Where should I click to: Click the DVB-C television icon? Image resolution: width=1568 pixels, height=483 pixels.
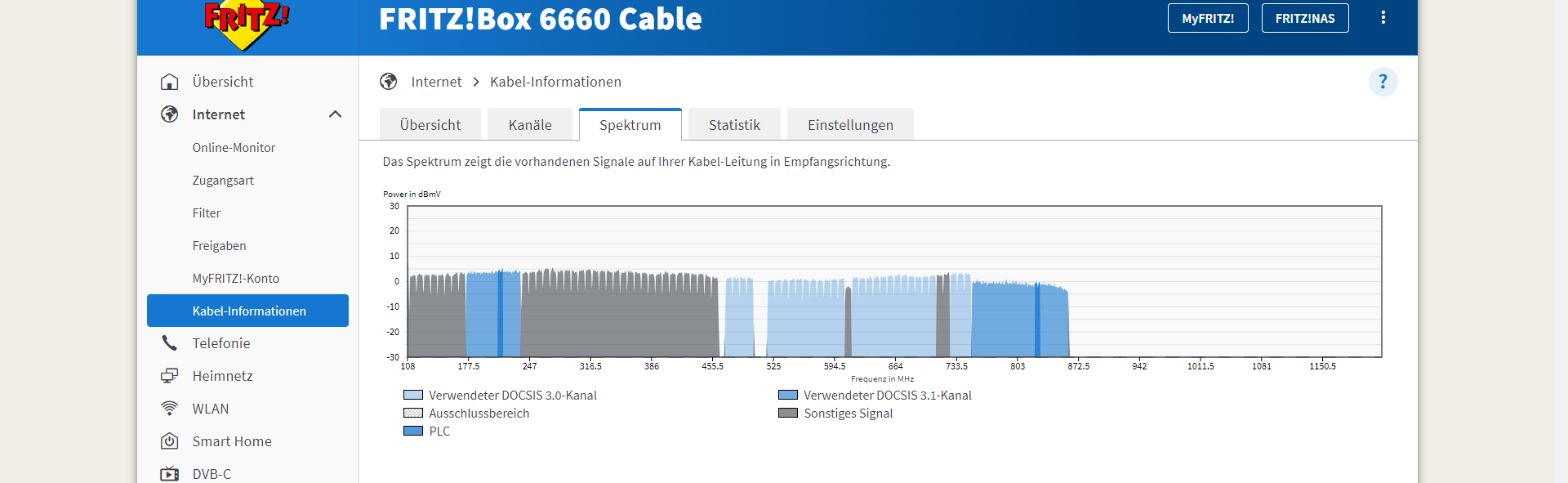tap(170, 474)
